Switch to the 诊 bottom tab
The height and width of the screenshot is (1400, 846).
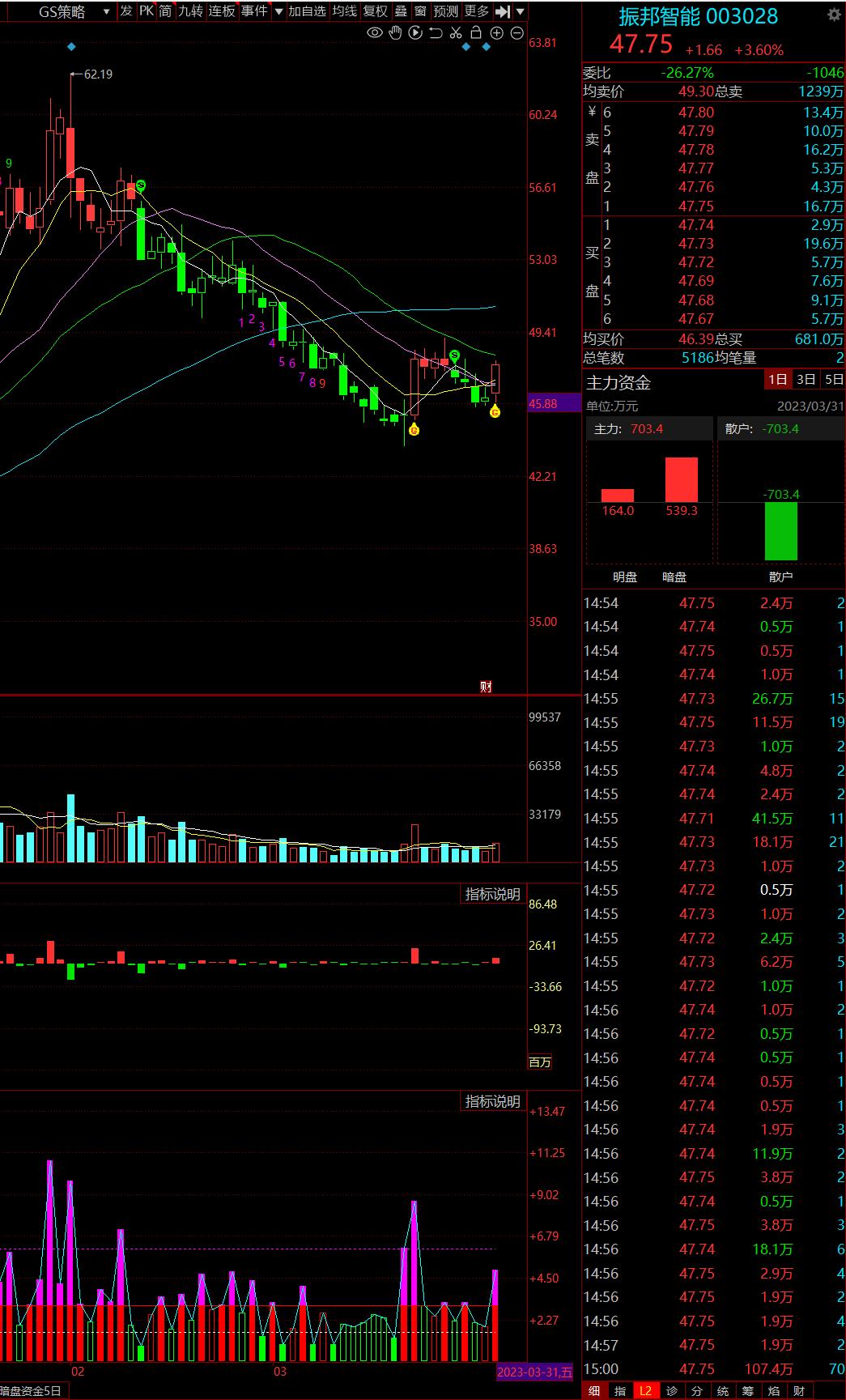(671, 1391)
